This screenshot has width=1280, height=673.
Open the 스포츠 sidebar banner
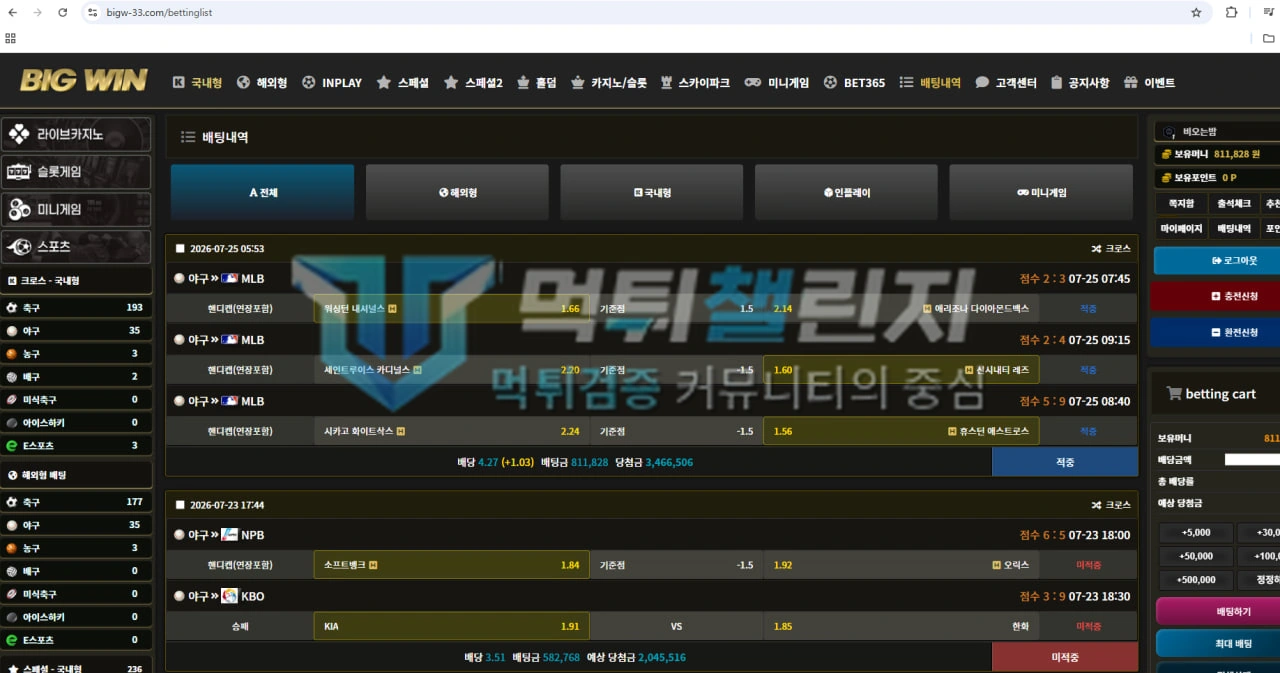tap(77, 246)
